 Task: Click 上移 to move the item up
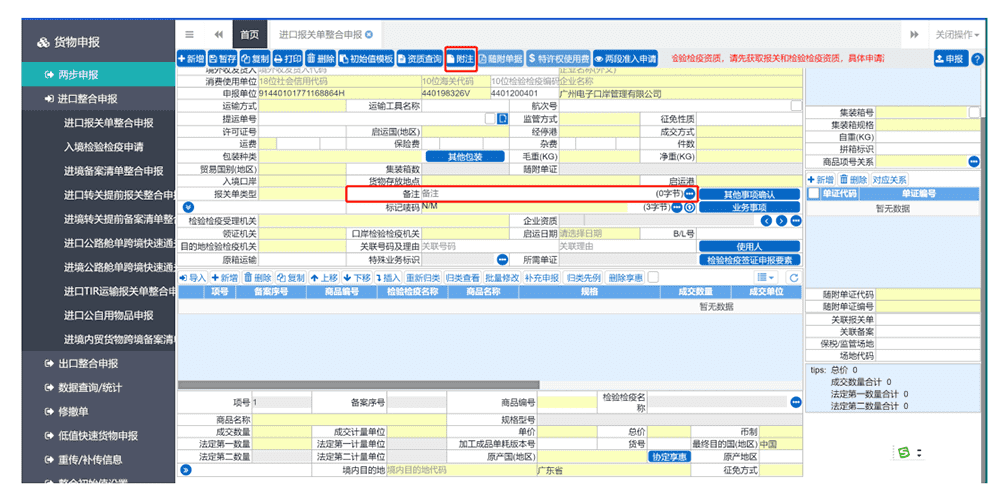tap(324, 278)
